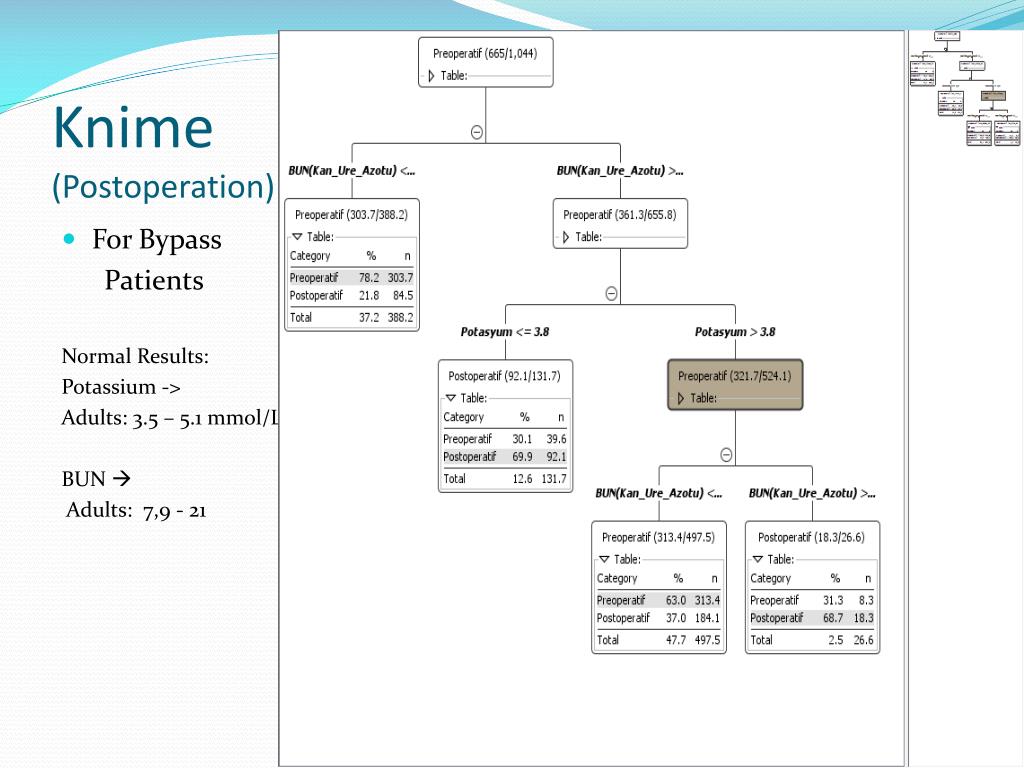1024x768 pixels.
Task: Click the top-left 'BUN(Kan_Ure_Azotu) <...' label
Action: (x=352, y=171)
